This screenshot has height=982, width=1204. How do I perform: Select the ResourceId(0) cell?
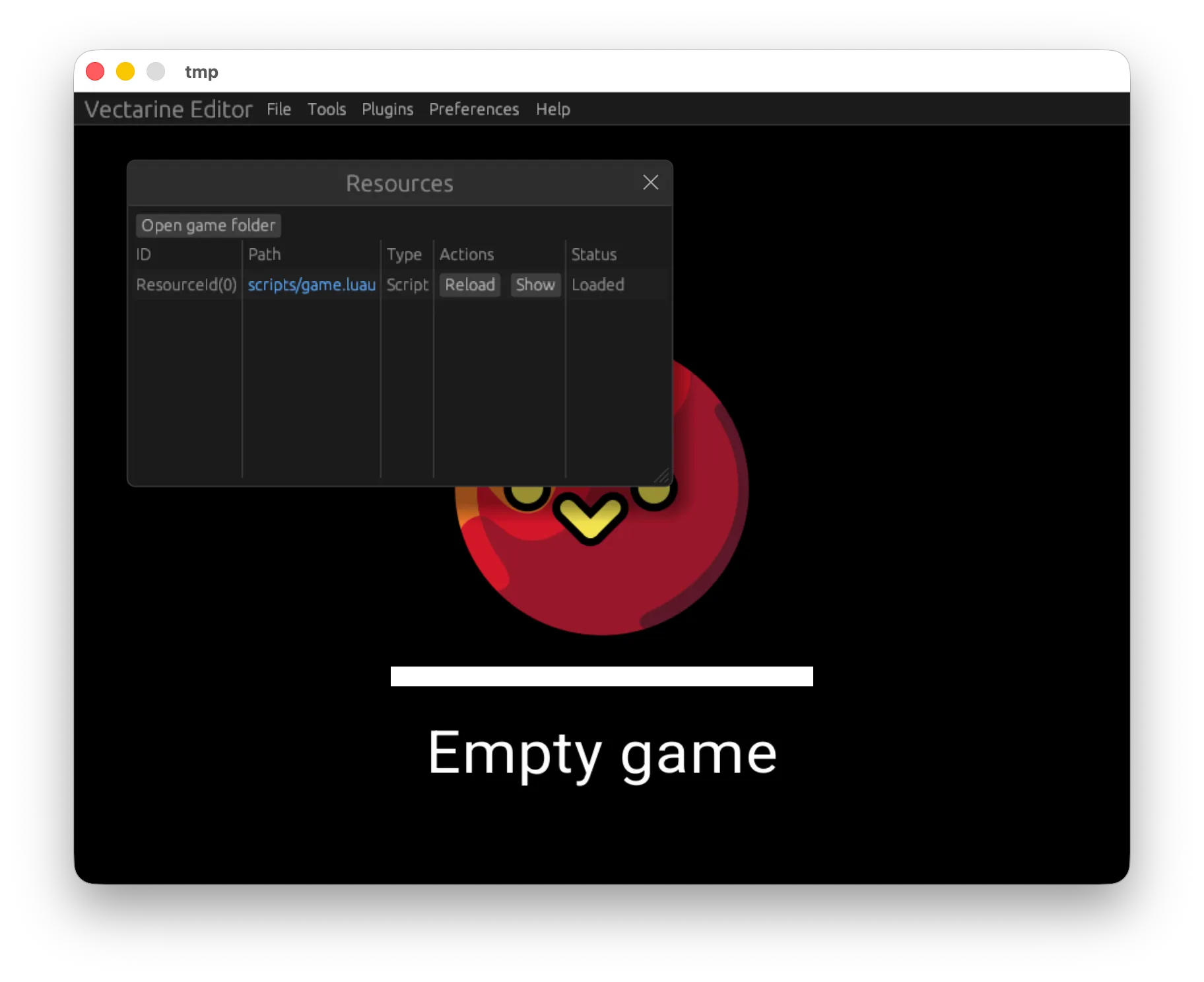(186, 284)
